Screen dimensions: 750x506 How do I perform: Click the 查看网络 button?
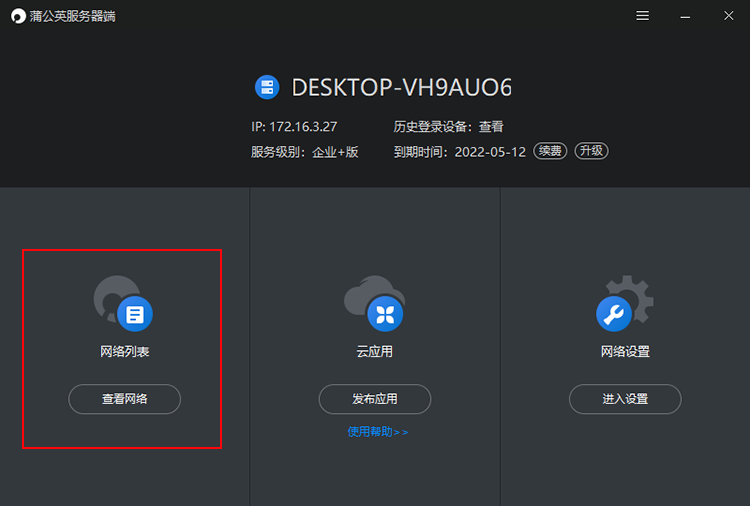tap(124, 399)
